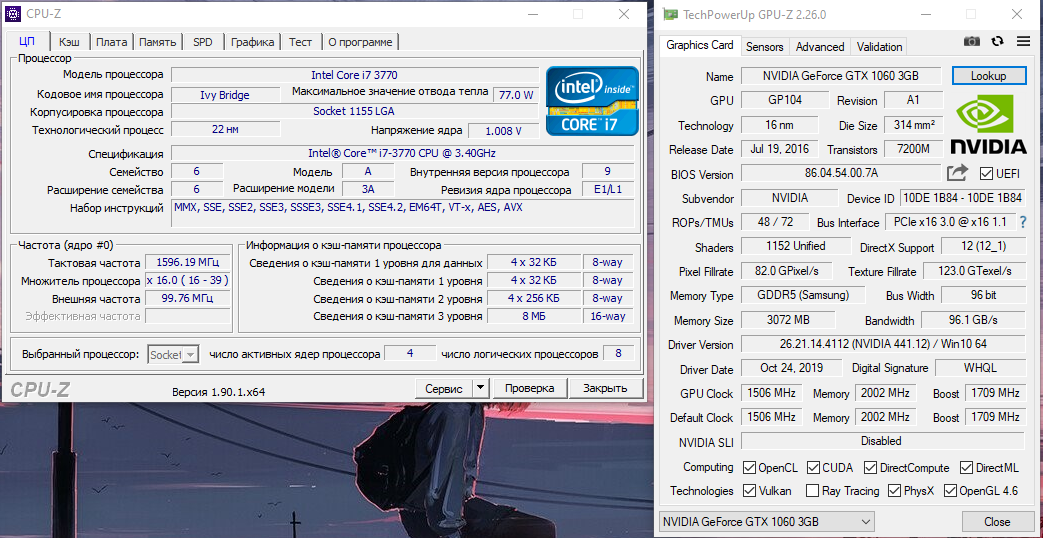Viewport: 1043px width, 538px height.
Task: Click the instruction set list MMX, SSE
Action: click(x=402, y=213)
